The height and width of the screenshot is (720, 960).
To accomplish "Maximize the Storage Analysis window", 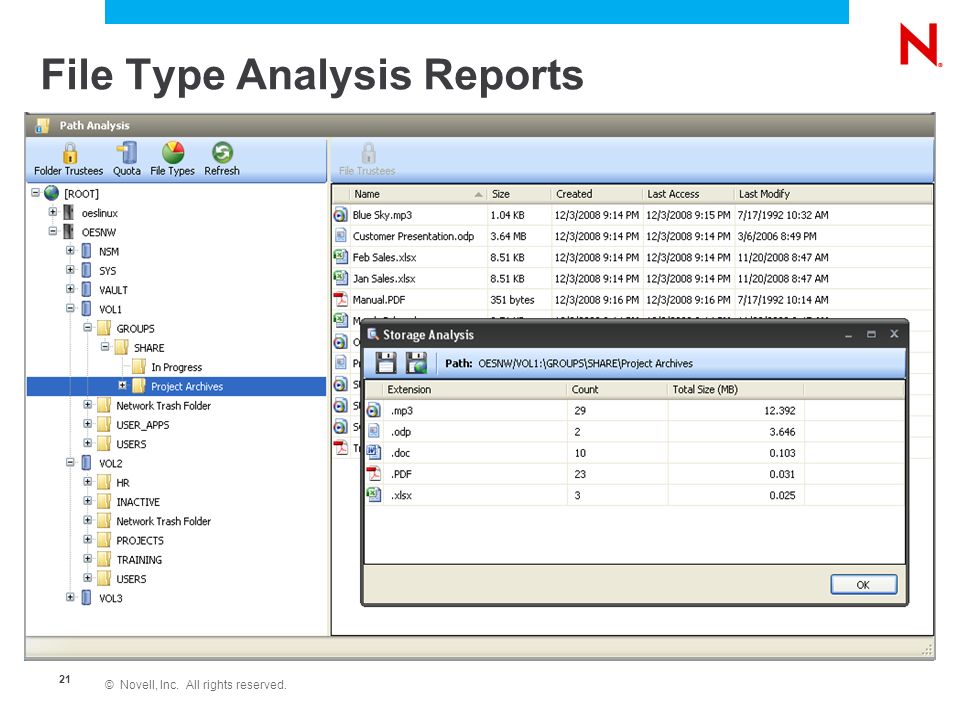I will [871, 334].
